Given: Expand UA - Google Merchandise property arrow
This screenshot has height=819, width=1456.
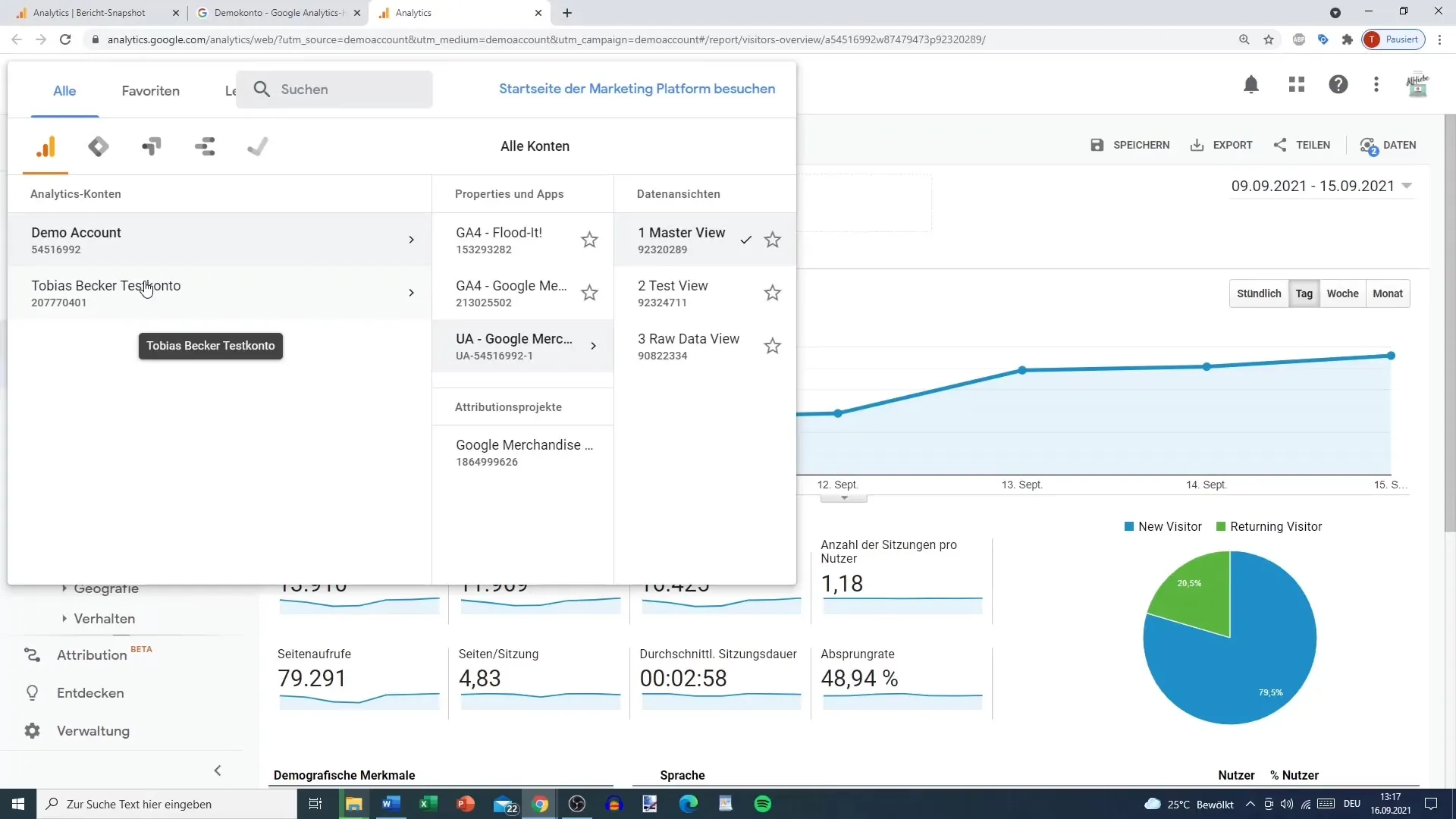Looking at the screenshot, I should pyautogui.click(x=592, y=346).
